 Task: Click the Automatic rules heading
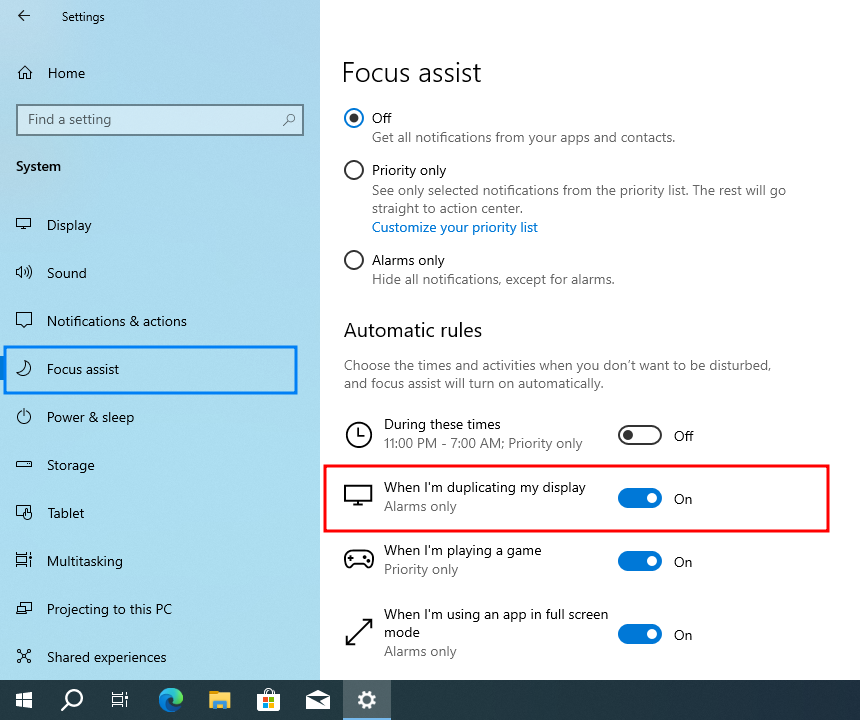(413, 330)
